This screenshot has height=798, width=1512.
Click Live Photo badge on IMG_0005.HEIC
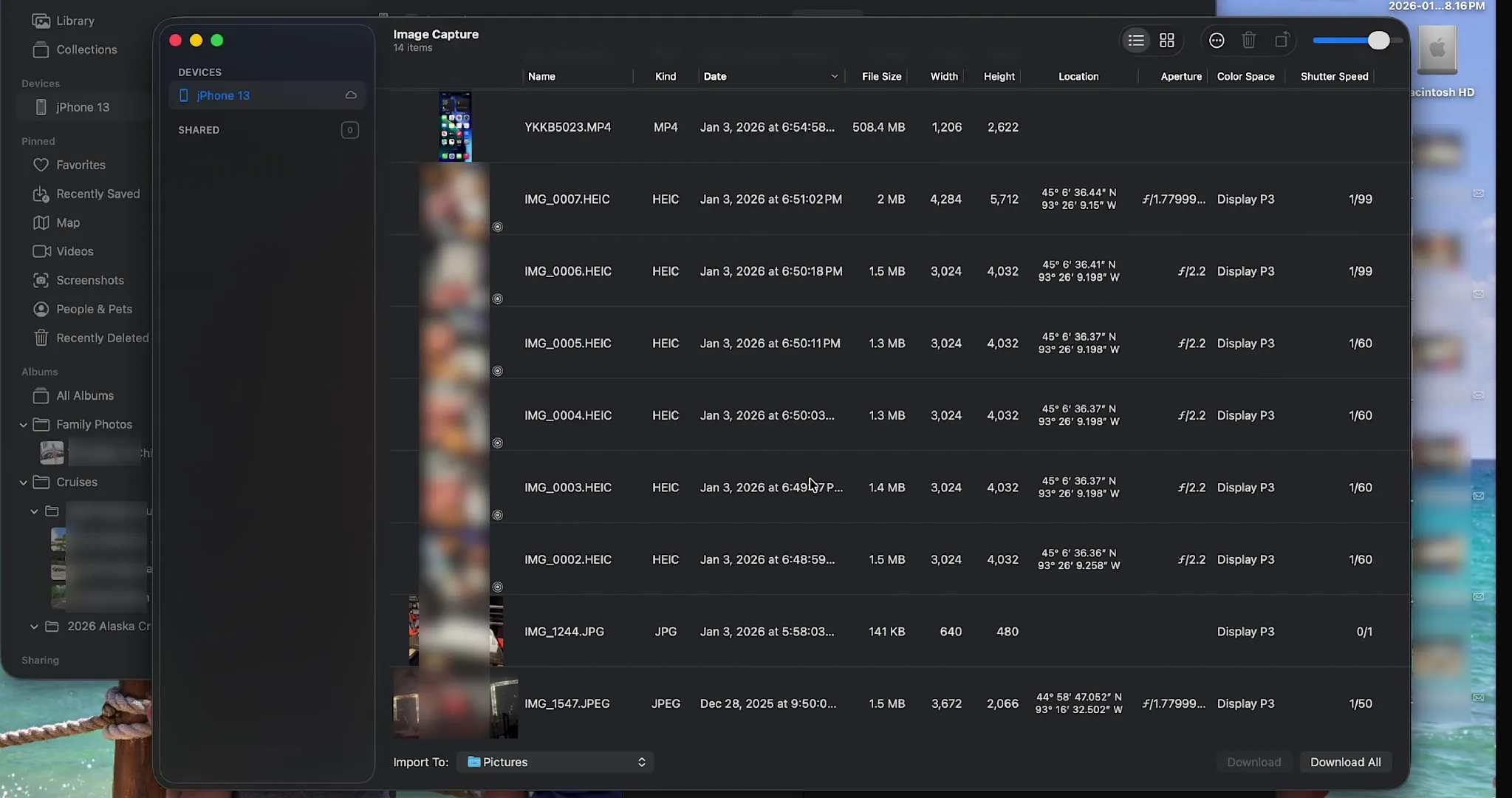[x=498, y=371]
